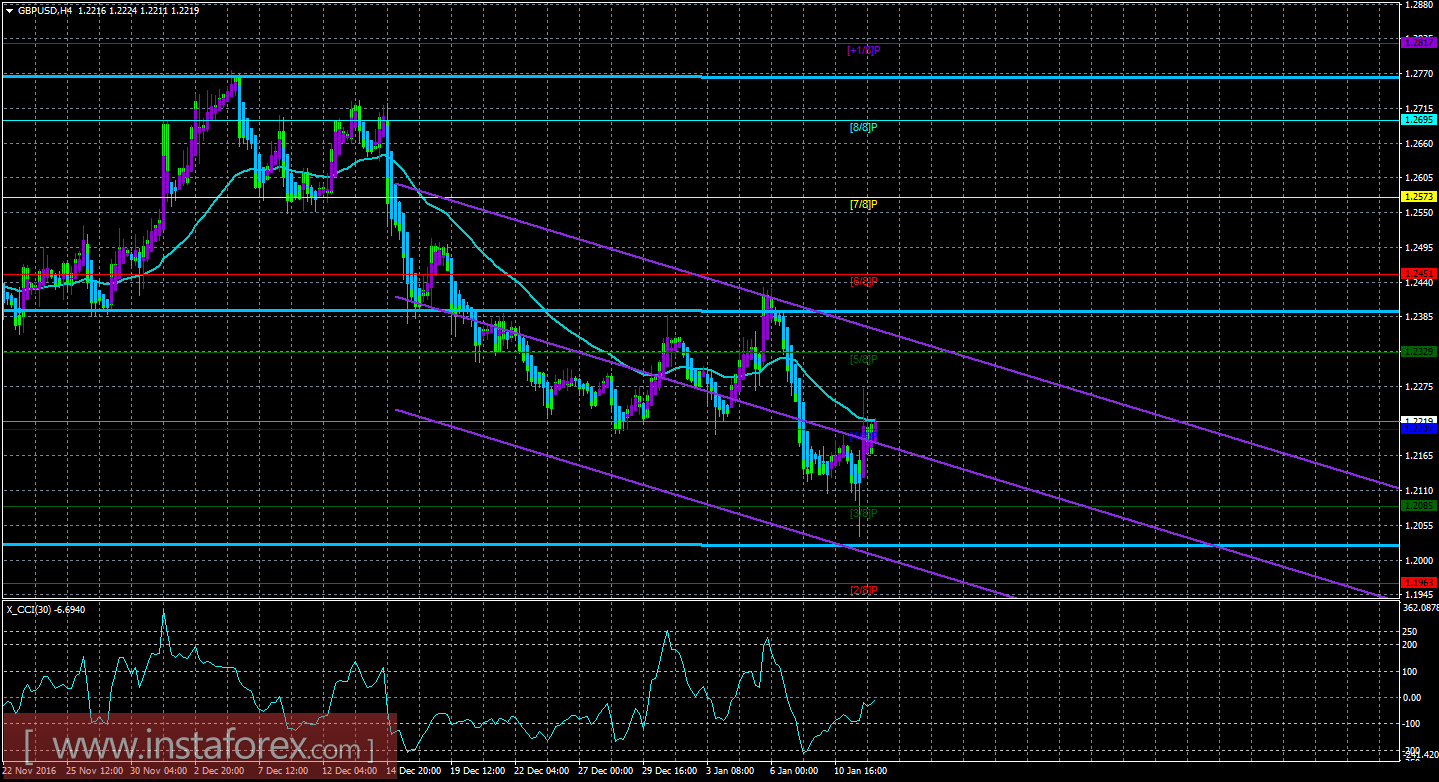The width and height of the screenshot is (1439, 782).
Task: Click the 14 Dec 20:00 date label
Action: point(415,772)
